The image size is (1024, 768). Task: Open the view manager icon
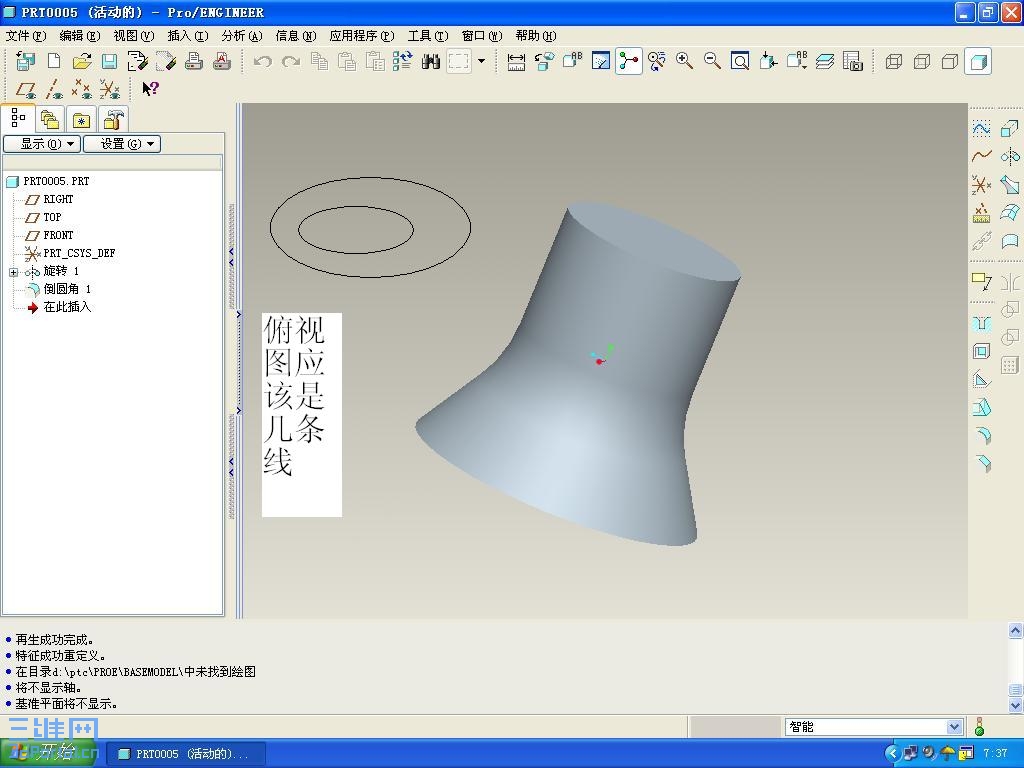point(853,61)
